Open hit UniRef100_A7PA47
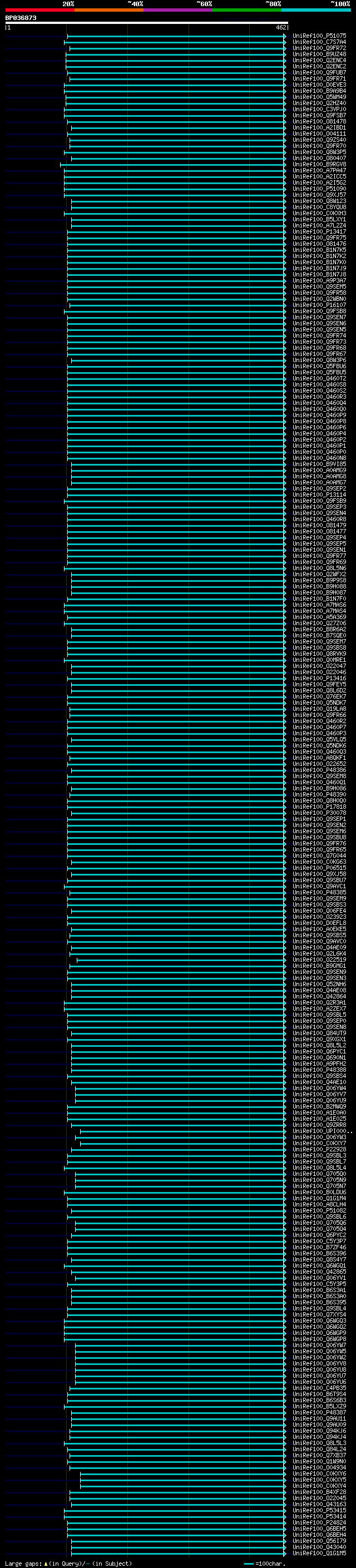The image size is (356, 1568). (x=319, y=170)
